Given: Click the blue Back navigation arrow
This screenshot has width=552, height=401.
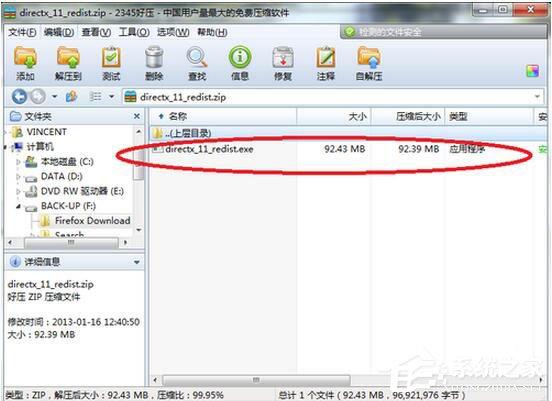Looking at the screenshot, I should tap(19, 96).
